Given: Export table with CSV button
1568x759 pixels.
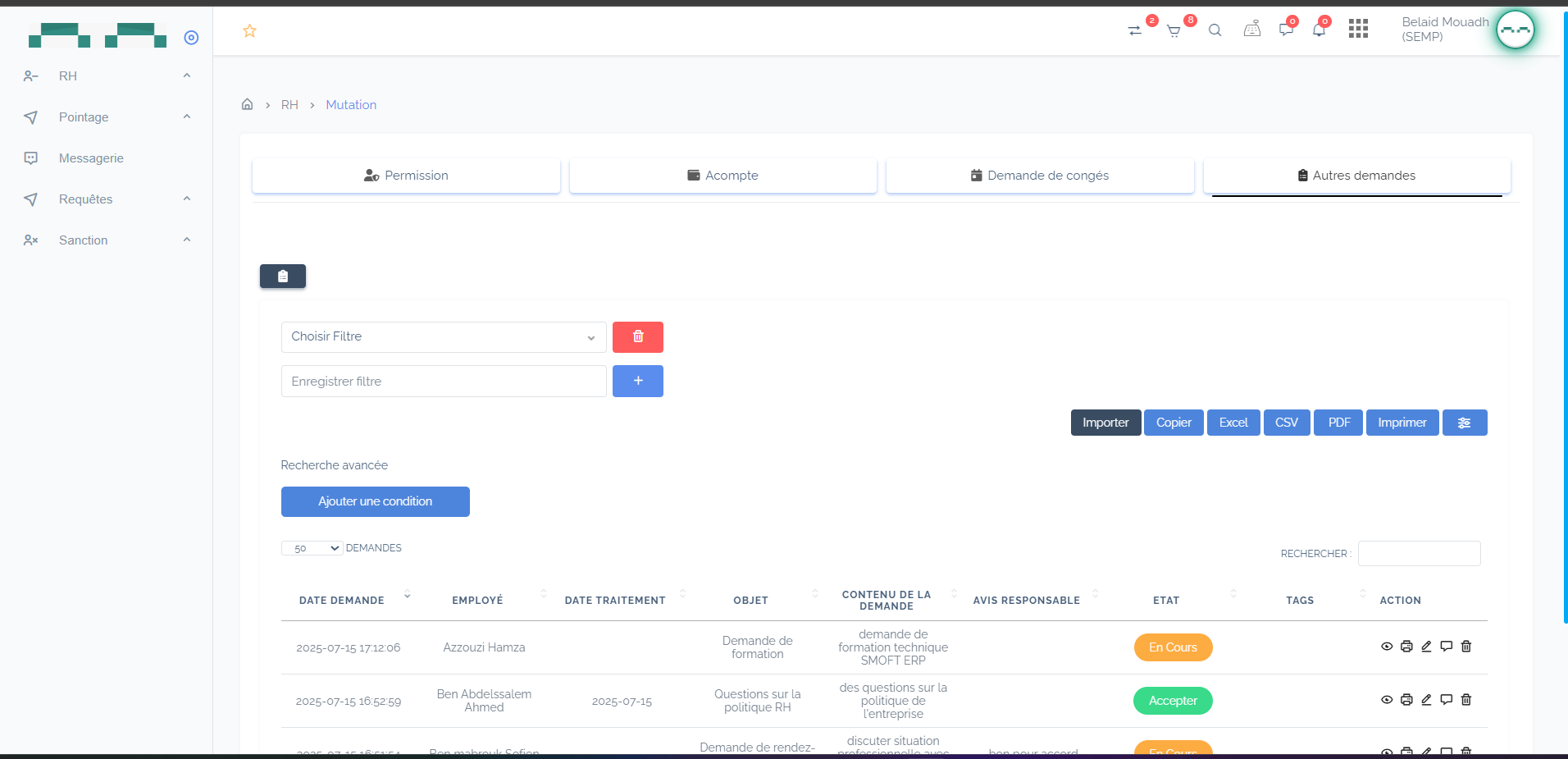Looking at the screenshot, I should [x=1287, y=423].
